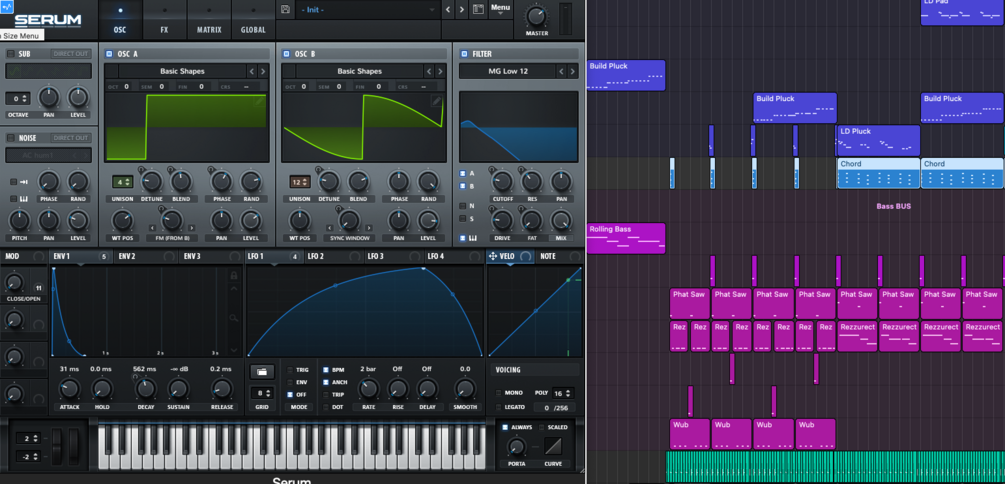The width and height of the screenshot is (1005, 484).
Task: Click the filter previous type arrow
Action: (x=560, y=71)
